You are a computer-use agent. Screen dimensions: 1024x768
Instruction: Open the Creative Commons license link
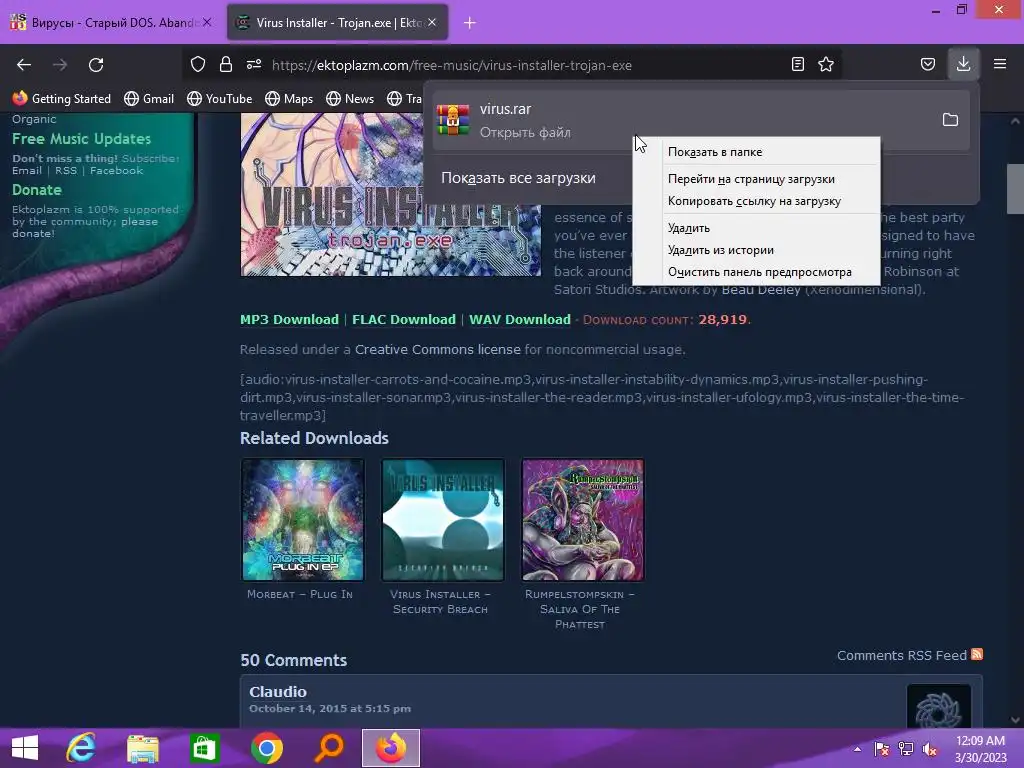click(x=438, y=349)
